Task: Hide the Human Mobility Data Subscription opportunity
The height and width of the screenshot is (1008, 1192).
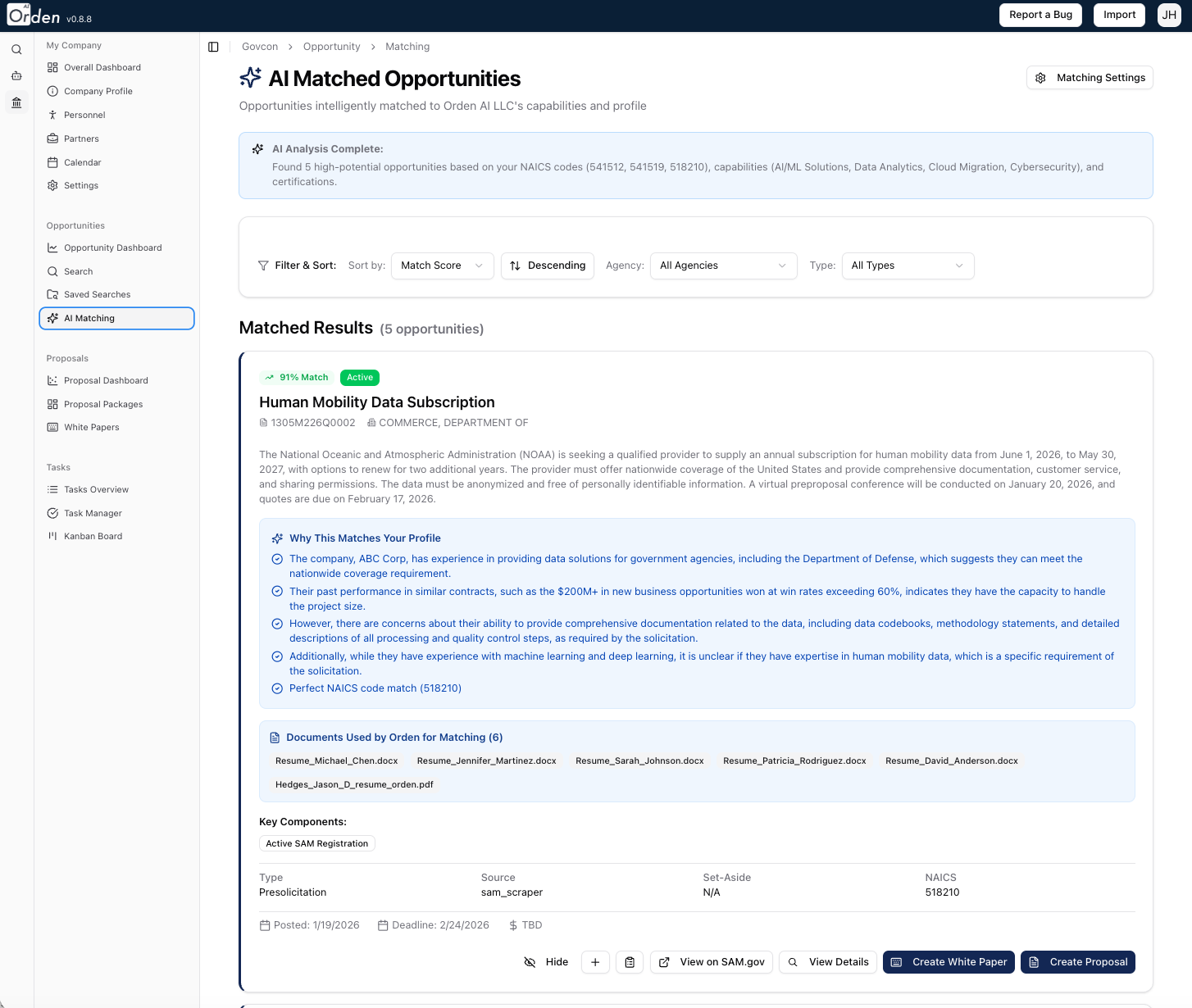Action: (546, 961)
